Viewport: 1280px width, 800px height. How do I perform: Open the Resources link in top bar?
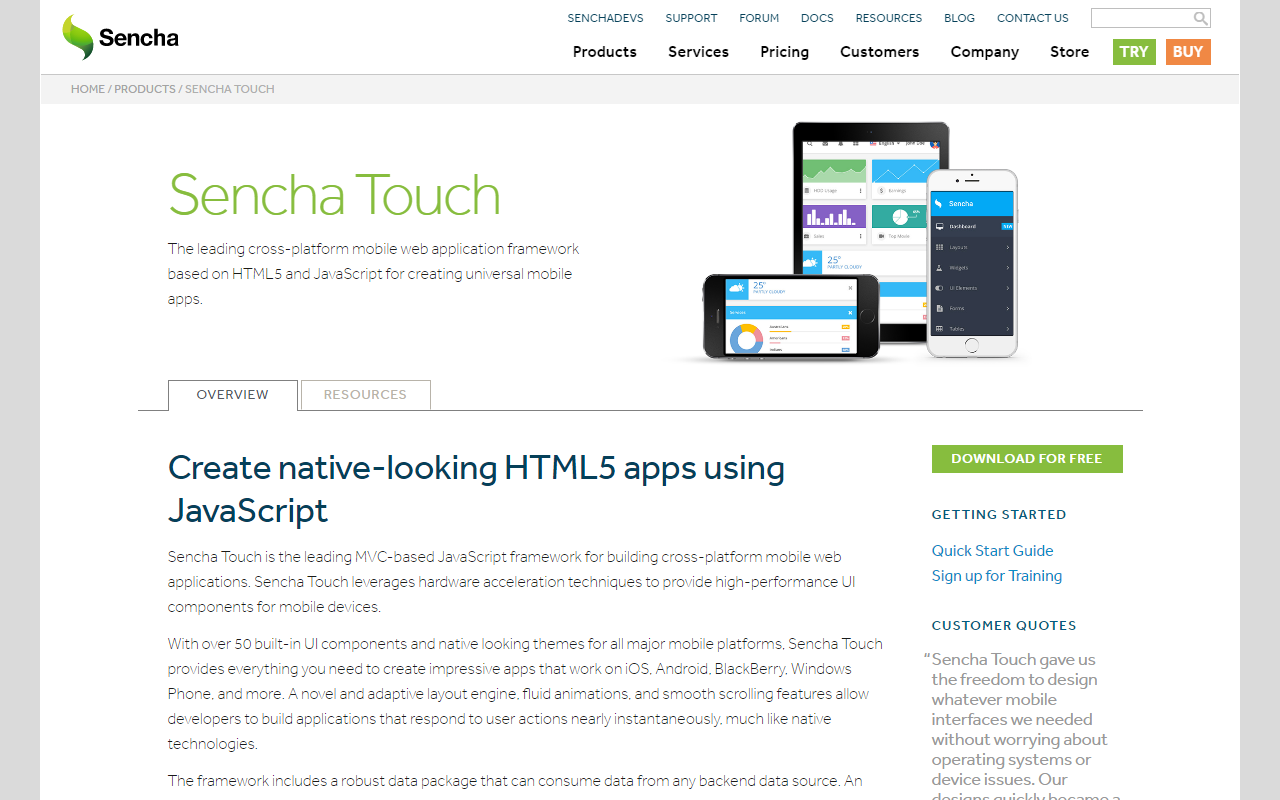click(x=889, y=18)
